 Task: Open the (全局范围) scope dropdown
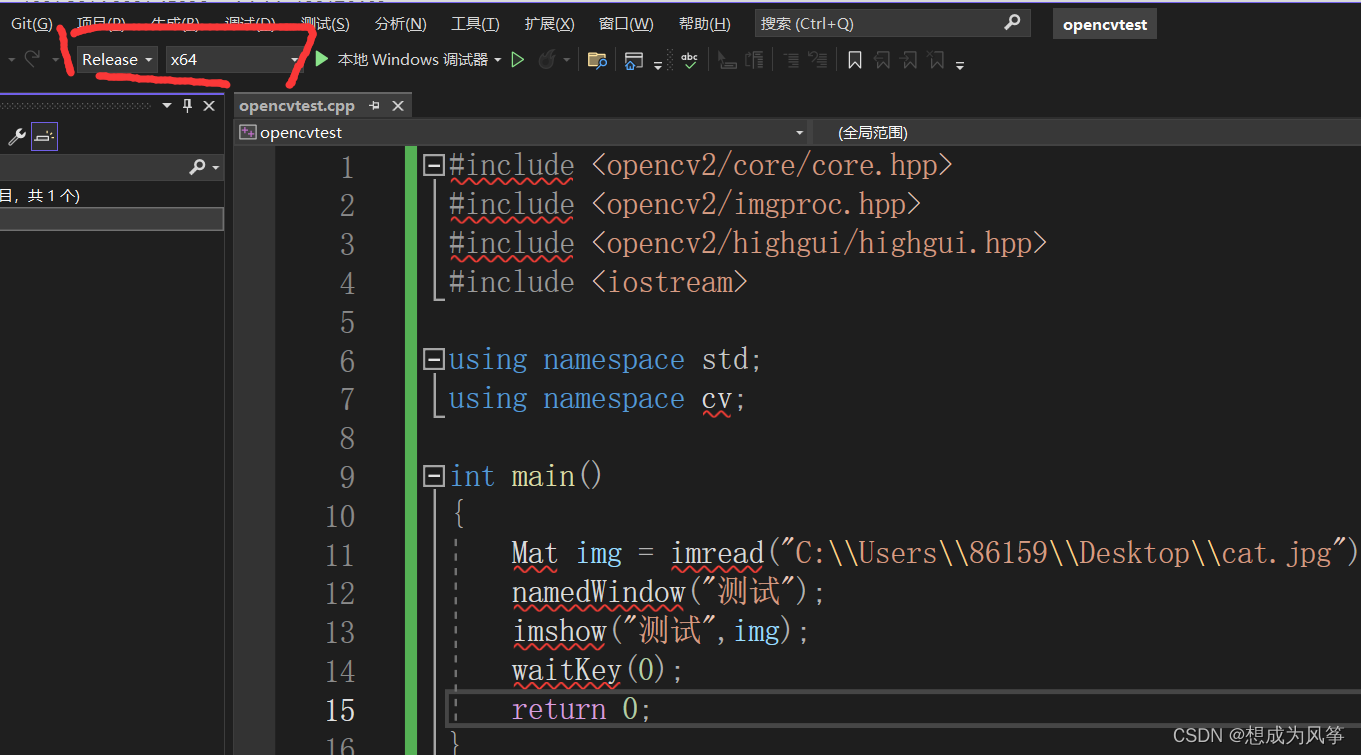point(1085,132)
